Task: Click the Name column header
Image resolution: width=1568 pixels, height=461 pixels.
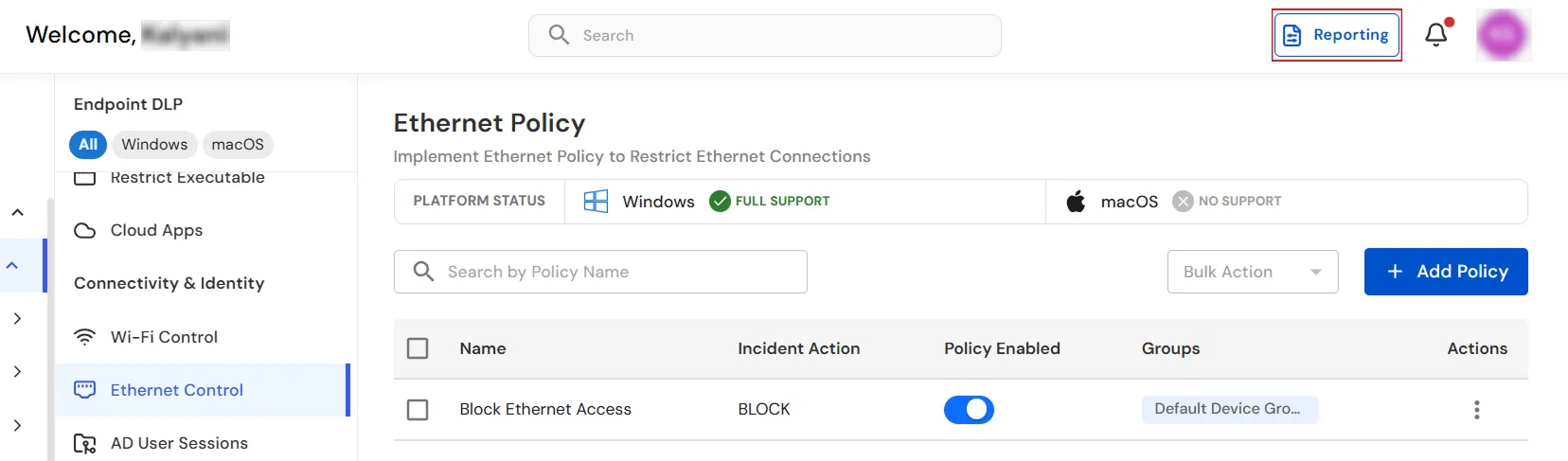Action: point(483,348)
